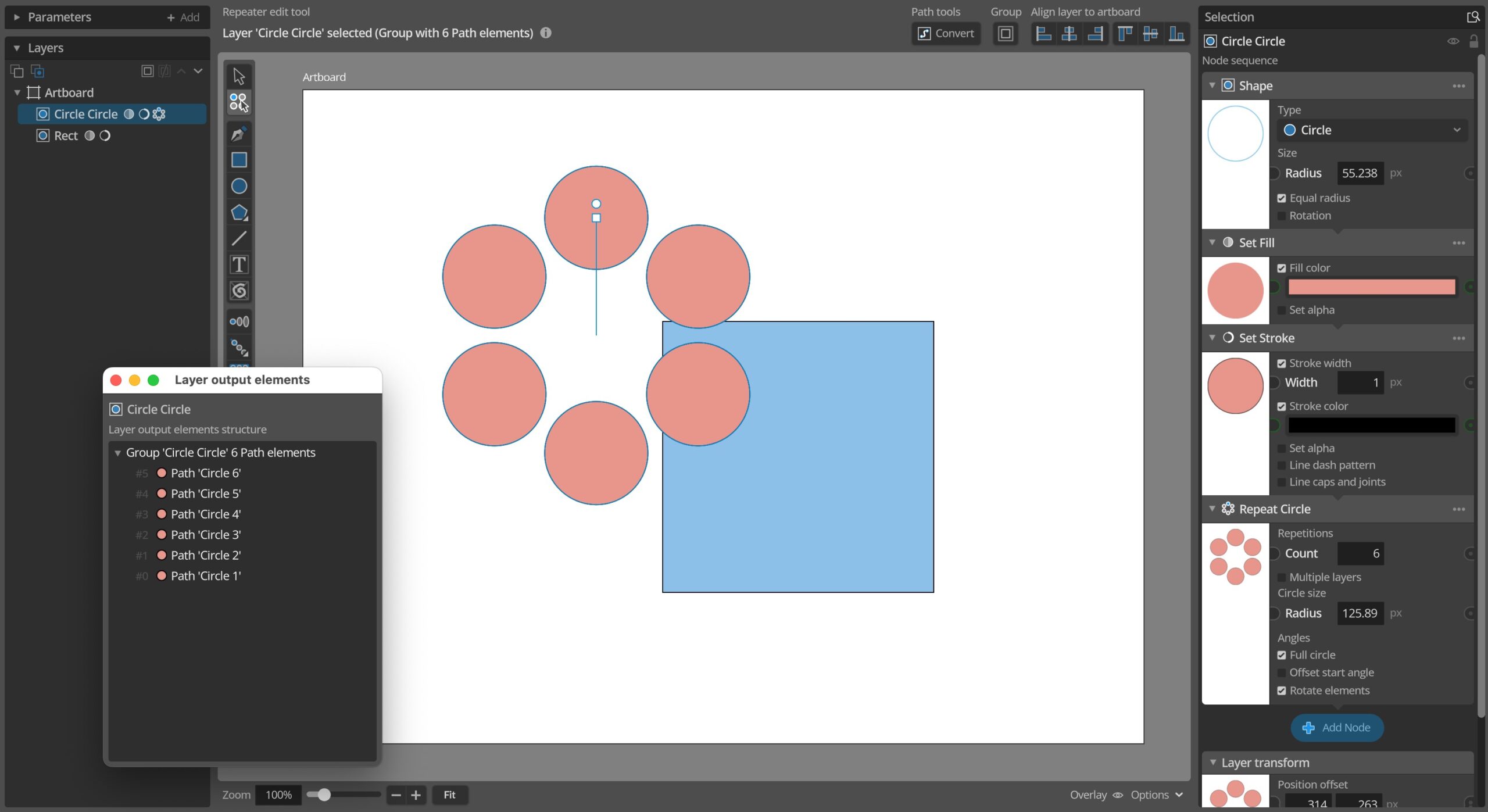1488x812 pixels.
Task: Toggle the Rotation checkbox in Shape section
Action: pyautogui.click(x=1283, y=215)
